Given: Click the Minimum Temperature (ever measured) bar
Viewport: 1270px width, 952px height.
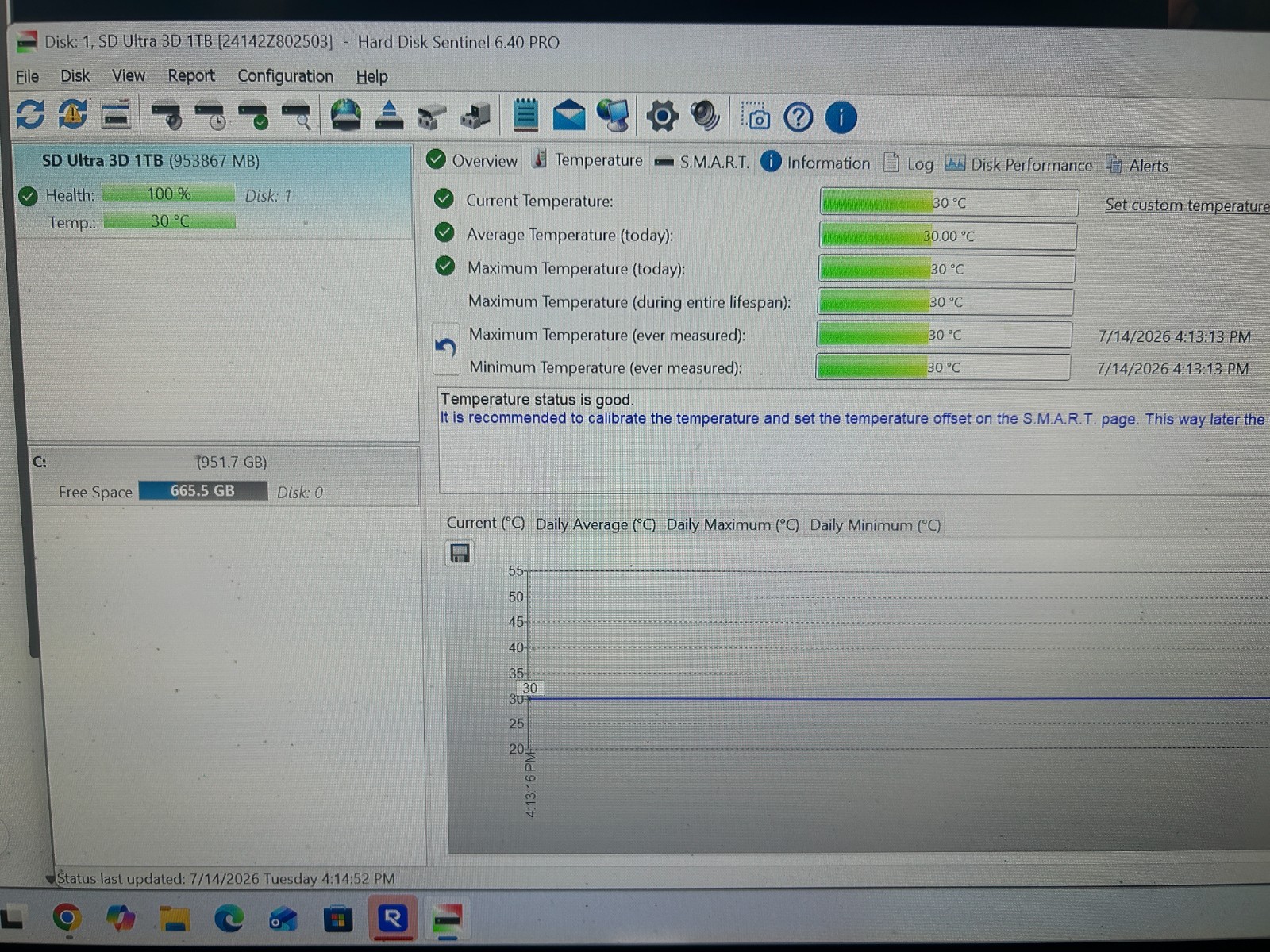Looking at the screenshot, I should [943, 367].
